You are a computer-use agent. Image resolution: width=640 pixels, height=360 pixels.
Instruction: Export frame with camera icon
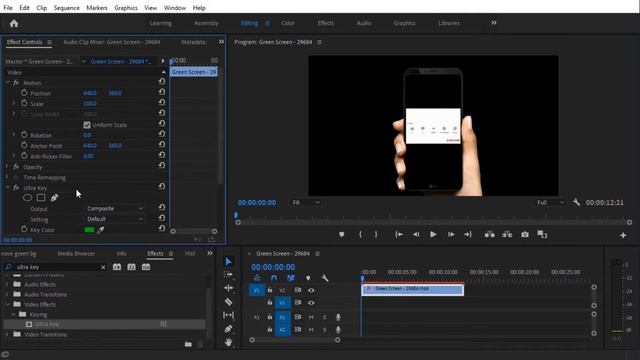tap(525, 234)
